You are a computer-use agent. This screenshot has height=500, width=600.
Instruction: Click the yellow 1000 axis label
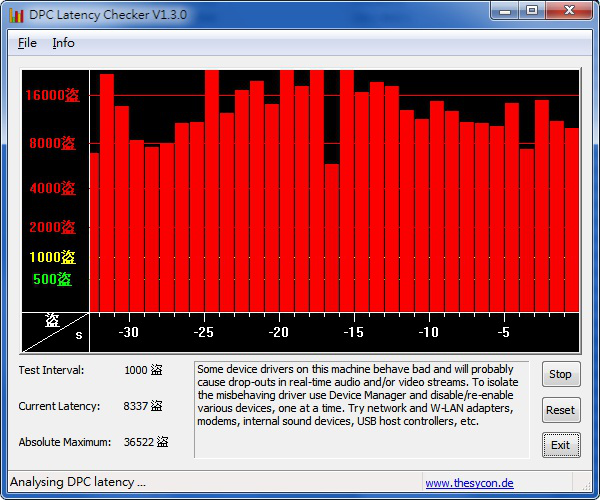click(52, 257)
